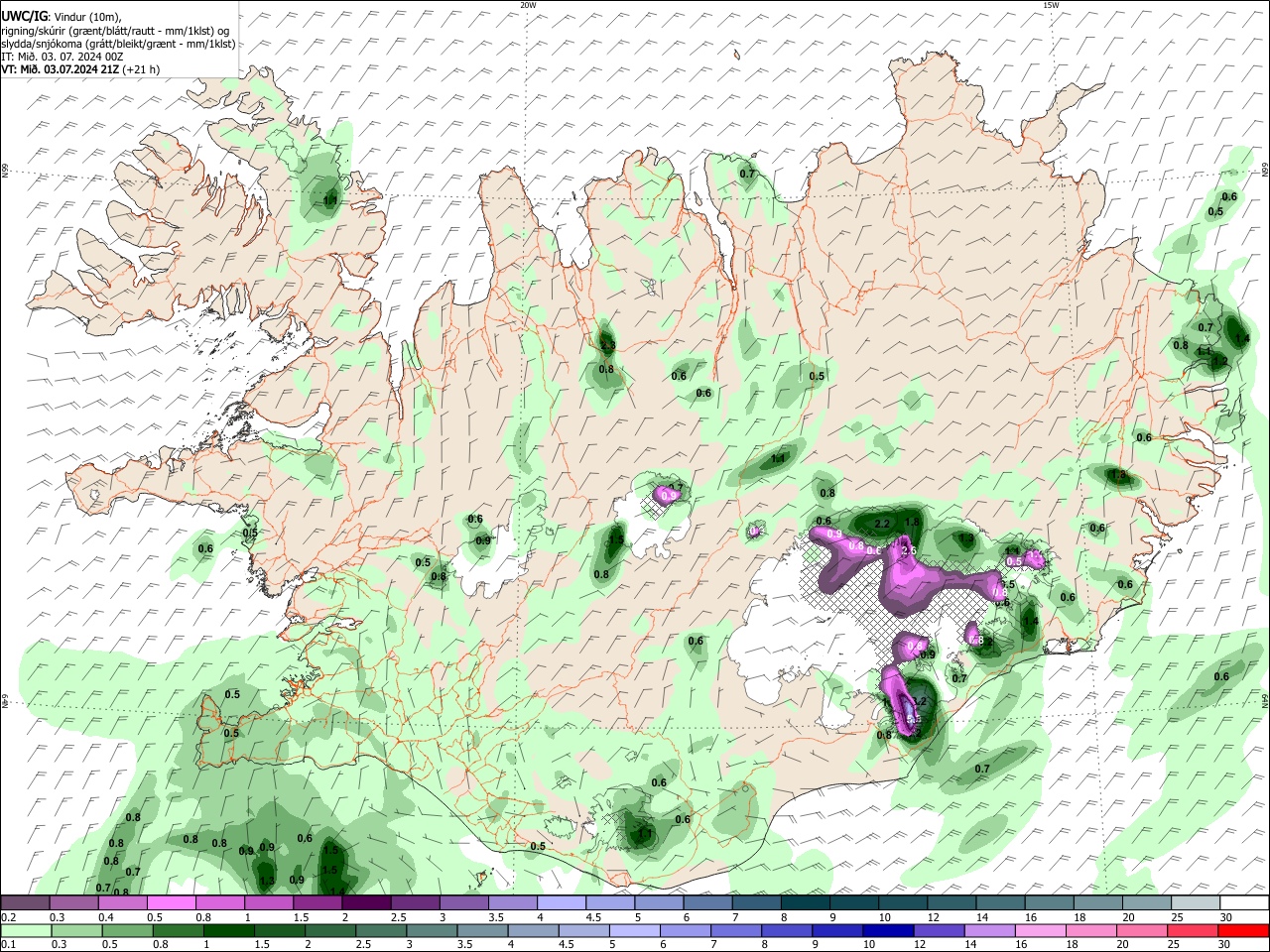Screen dimensions: 1270x952
Task: Pick darkest green rain swatch between 1 and 1.5
Action: coord(228,930)
